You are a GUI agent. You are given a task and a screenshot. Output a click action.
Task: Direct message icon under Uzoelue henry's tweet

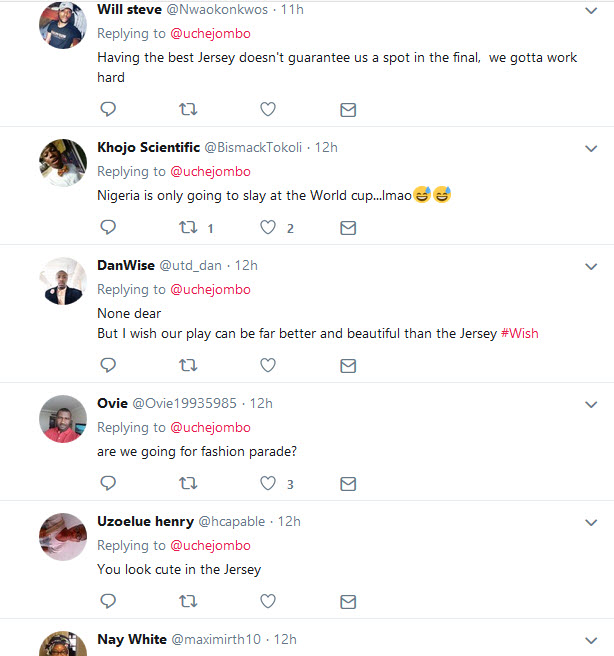(x=348, y=601)
